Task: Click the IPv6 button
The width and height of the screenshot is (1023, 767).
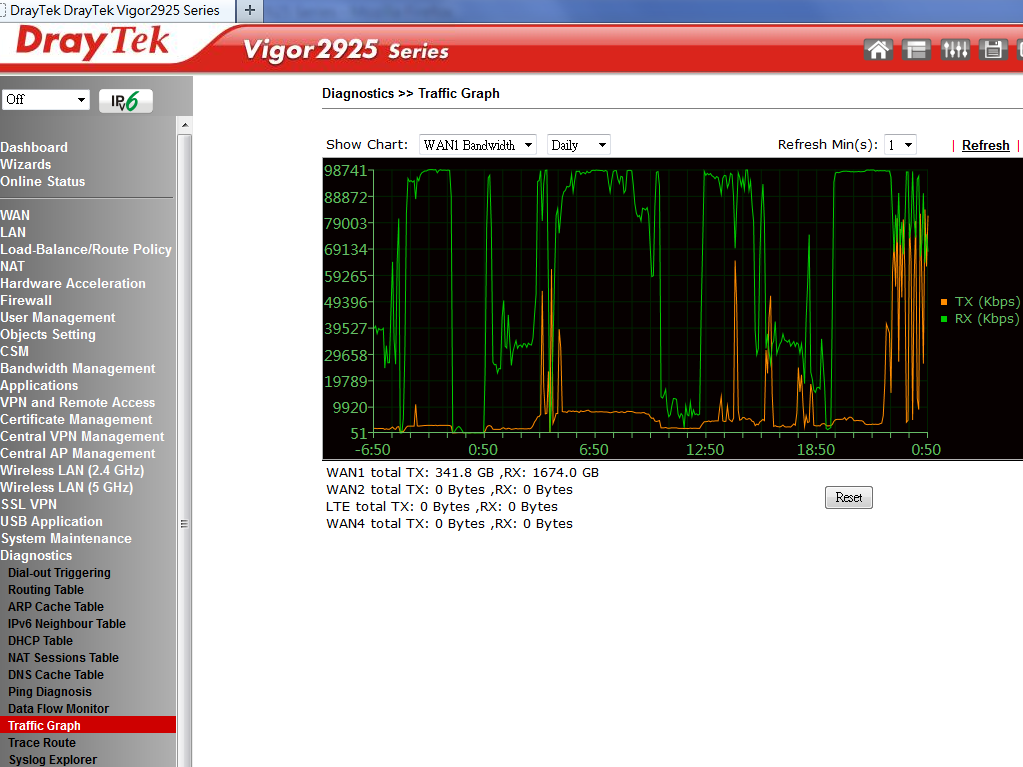Action: click(x=125, y=100)
